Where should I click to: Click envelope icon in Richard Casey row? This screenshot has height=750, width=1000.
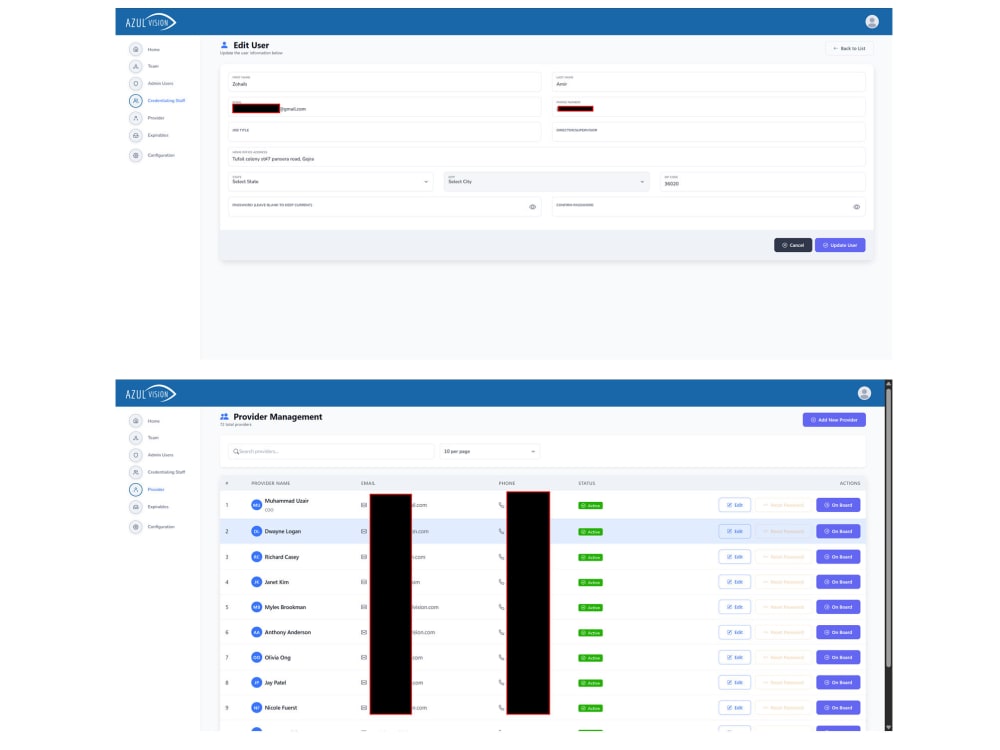click(364, 557)
